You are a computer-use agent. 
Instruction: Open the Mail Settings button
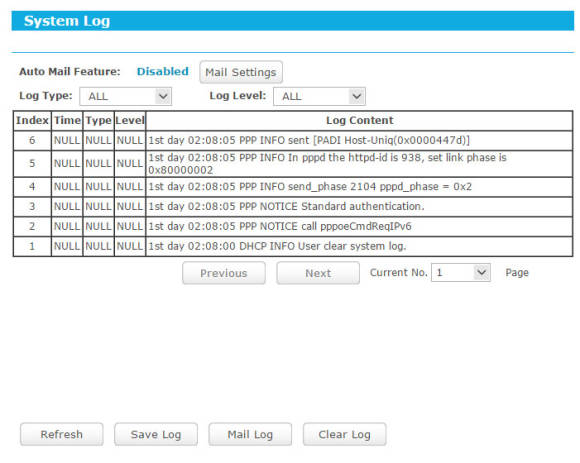(x=241, y=72)
